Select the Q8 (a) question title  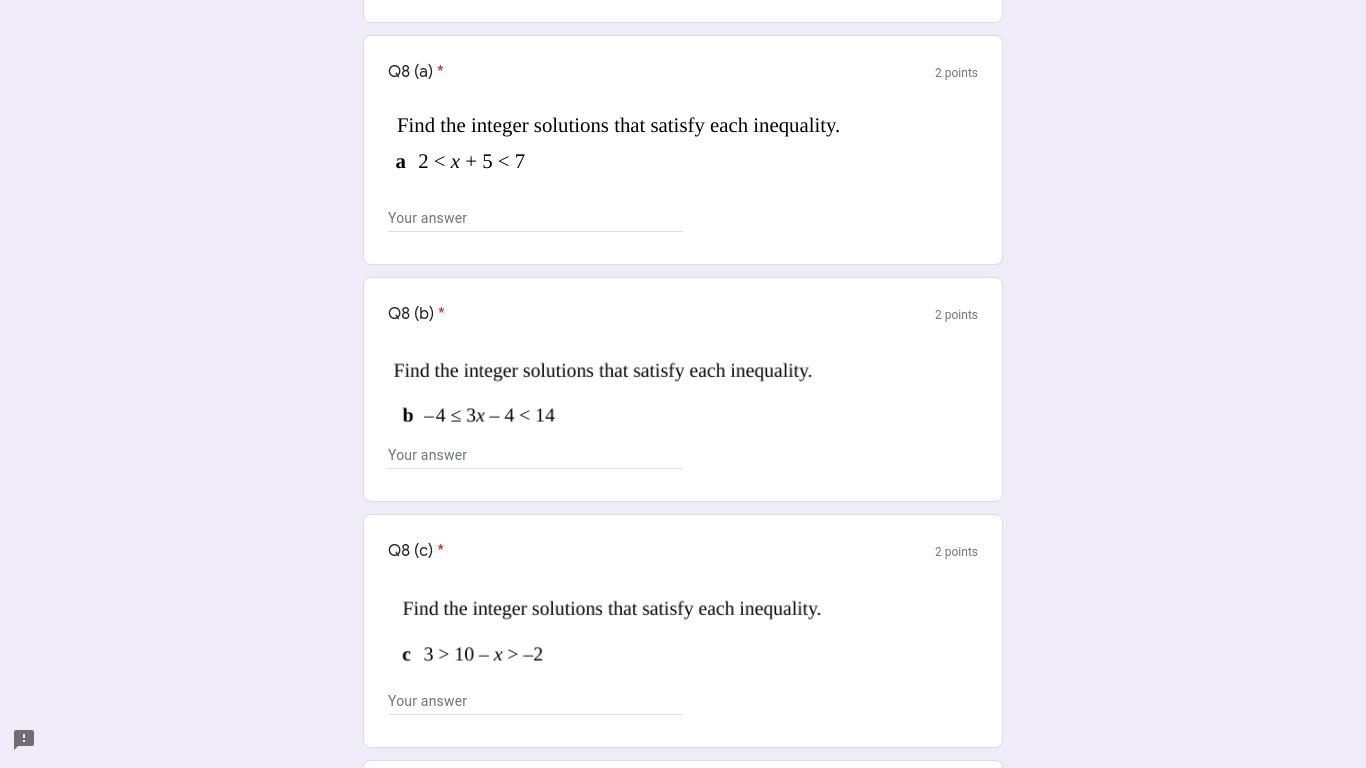pyautogui.click(x=410, y=72)
